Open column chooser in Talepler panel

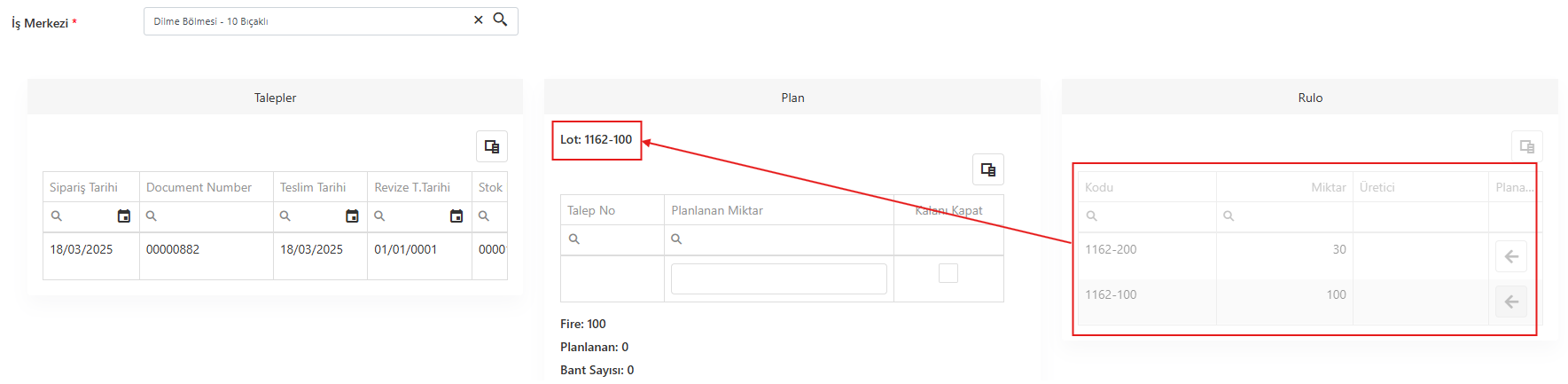point(492,146)
